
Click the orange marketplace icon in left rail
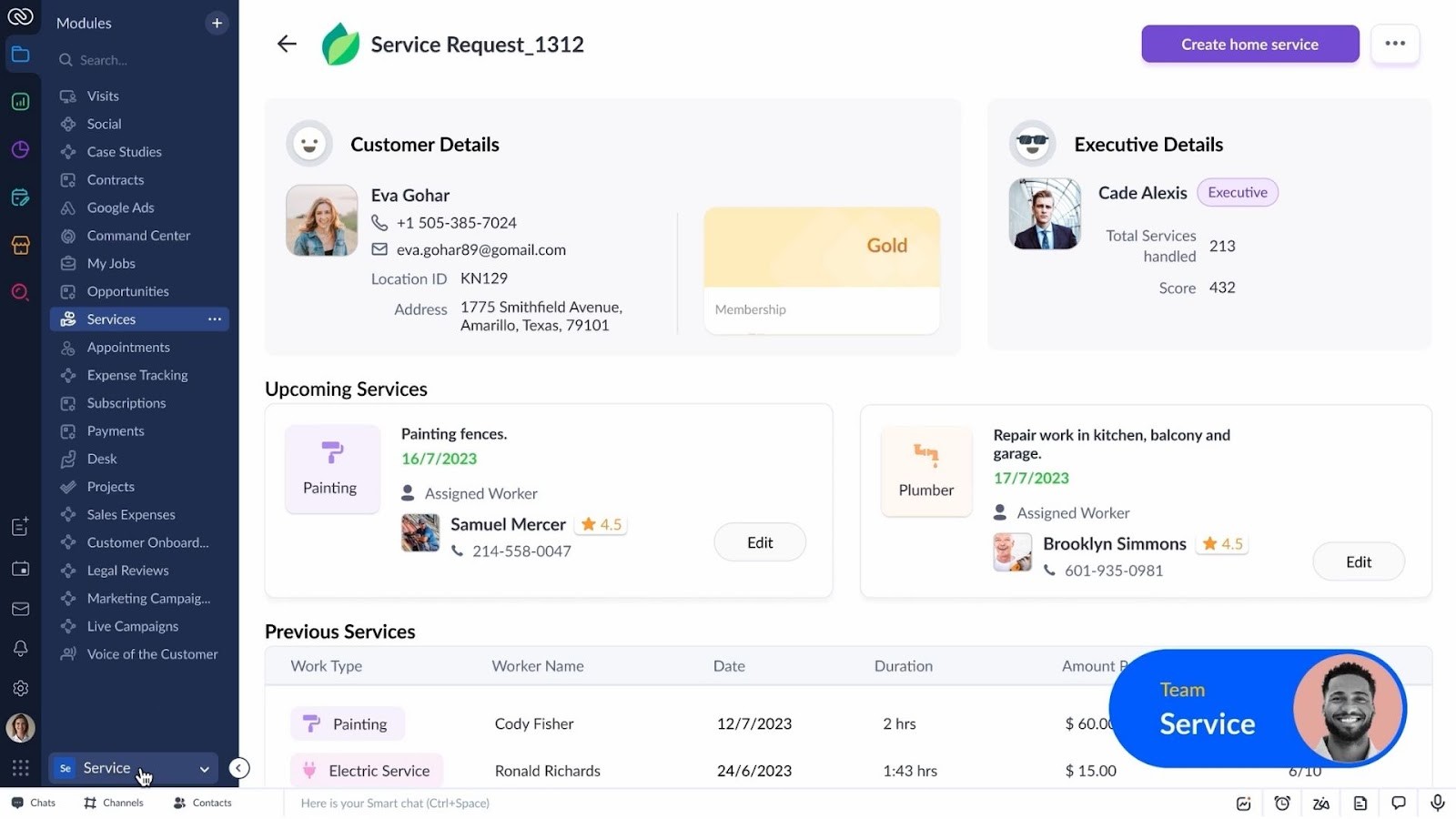pyautogui.click(x=20, y=245)
